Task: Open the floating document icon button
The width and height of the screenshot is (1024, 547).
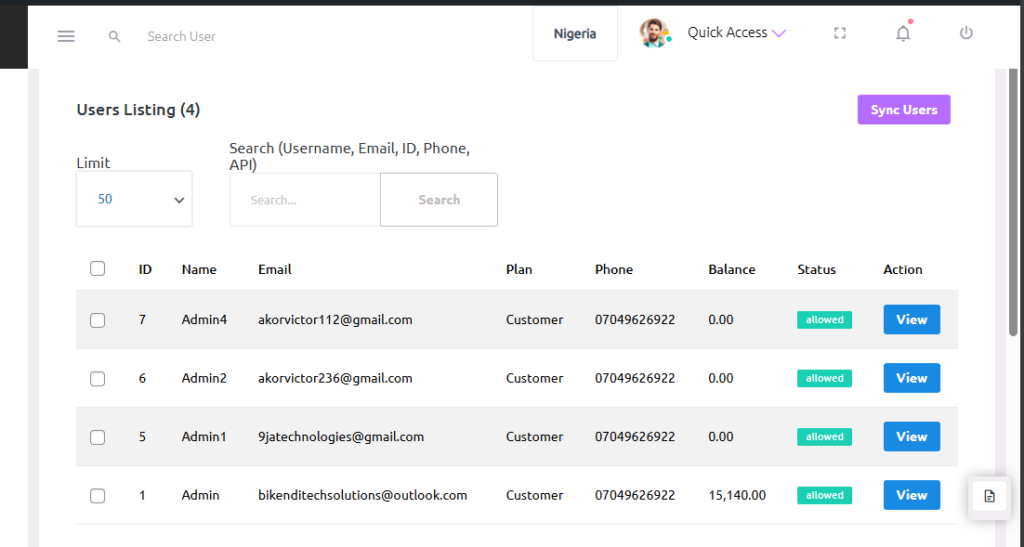Action: [989, 496]
